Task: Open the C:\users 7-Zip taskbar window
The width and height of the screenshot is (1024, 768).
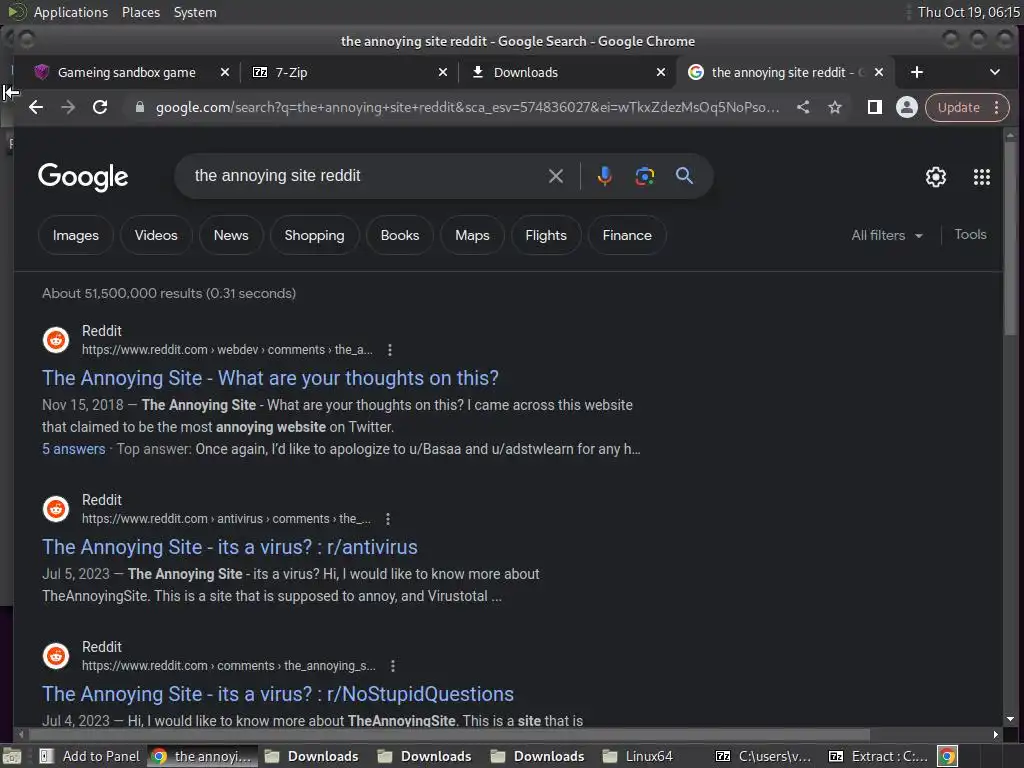Action: point(765,756)
